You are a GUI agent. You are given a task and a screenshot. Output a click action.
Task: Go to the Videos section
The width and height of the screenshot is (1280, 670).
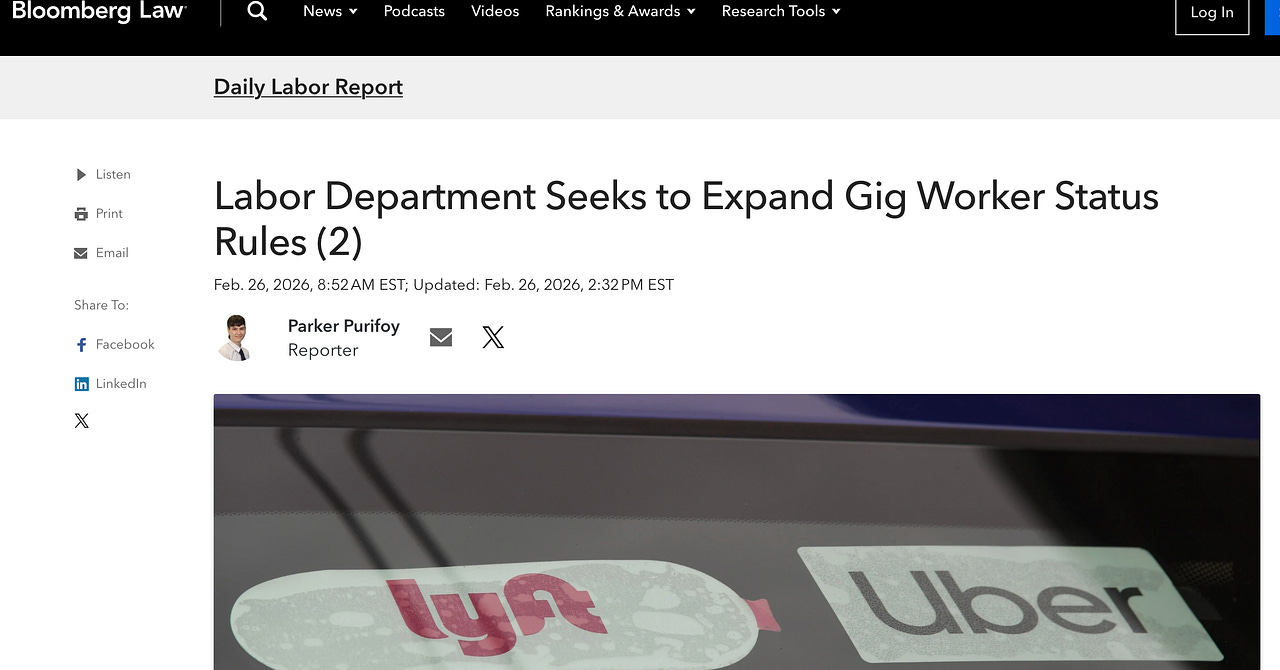(x=495, y=11)
